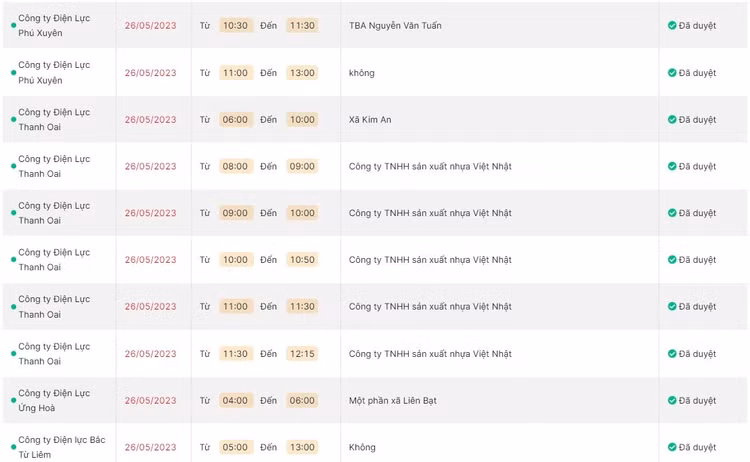This screenshot has height=462, width=750.
Task: Click green status dot beside Công ty Điện lực Bắc Từ Liêm
Action: [13, 448]
